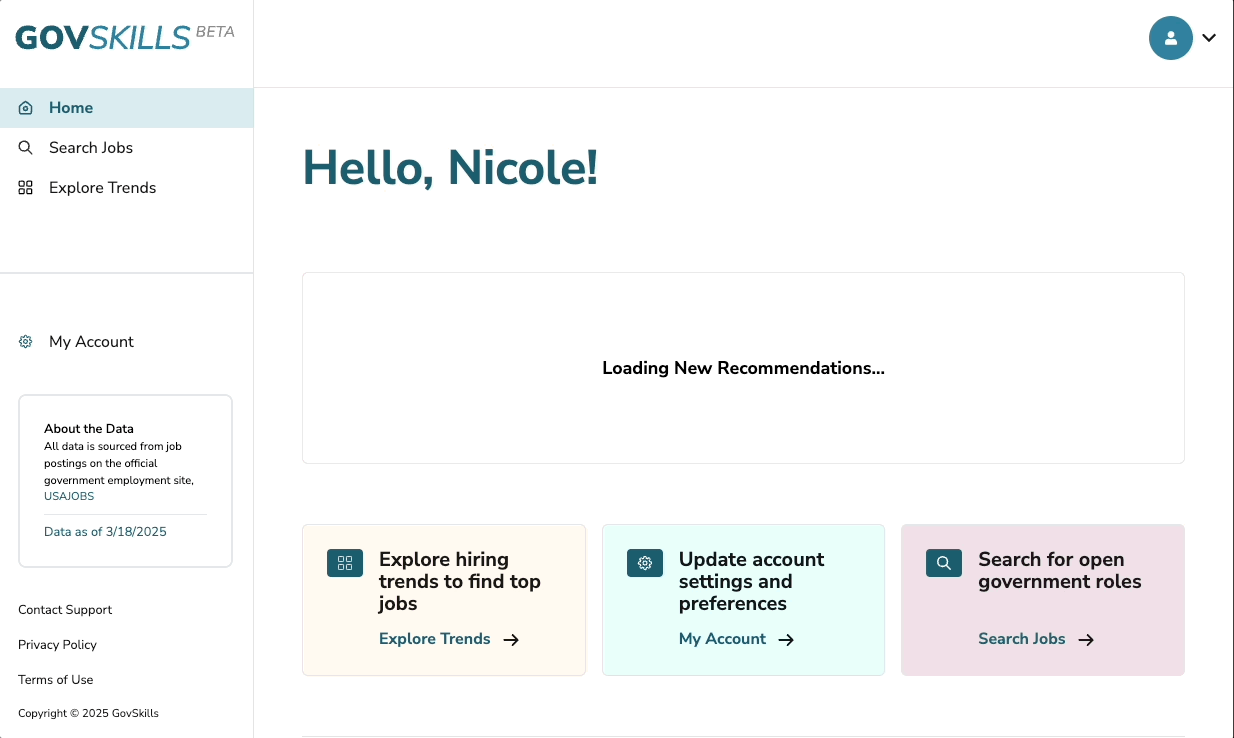Open the USAJOBS link
1234x738 pixels.
[69, 496]
